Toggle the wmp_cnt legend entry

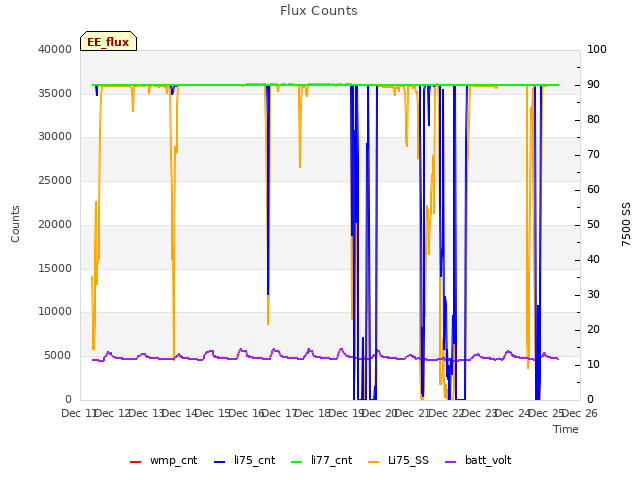click(x=163, y=460)
